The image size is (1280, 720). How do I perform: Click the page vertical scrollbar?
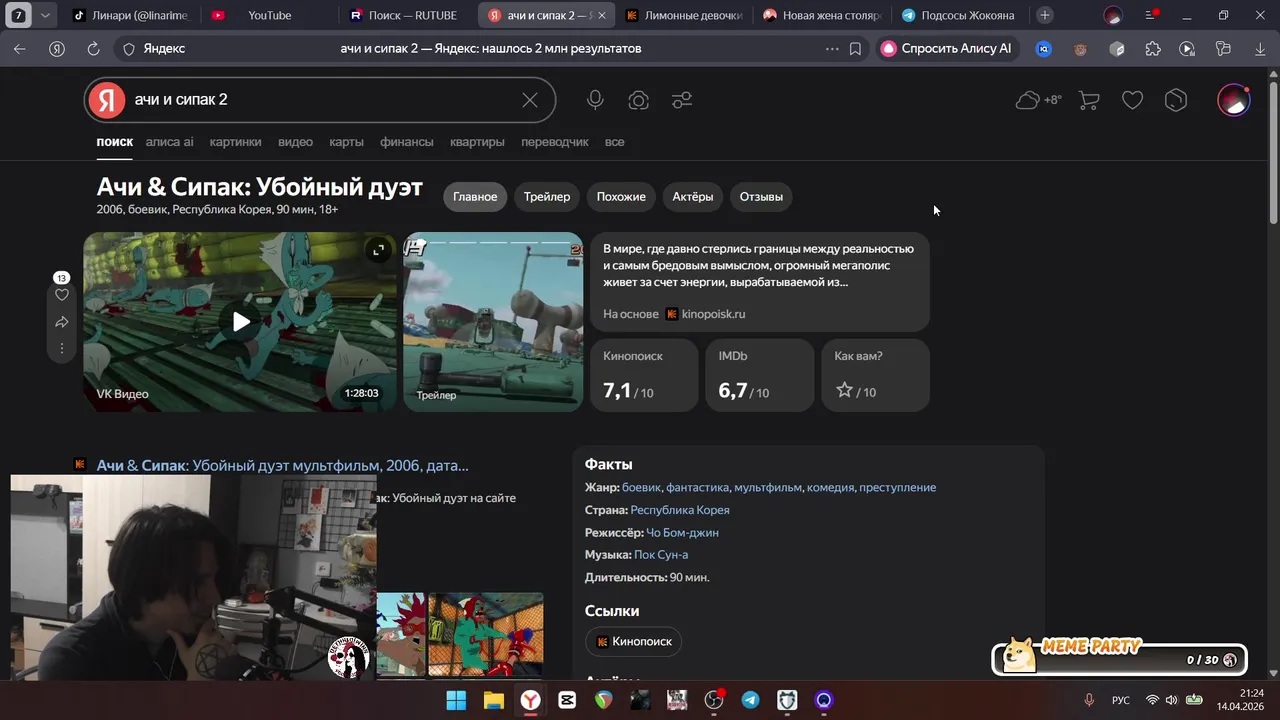pyautogui.click(x=1273, y=150)
